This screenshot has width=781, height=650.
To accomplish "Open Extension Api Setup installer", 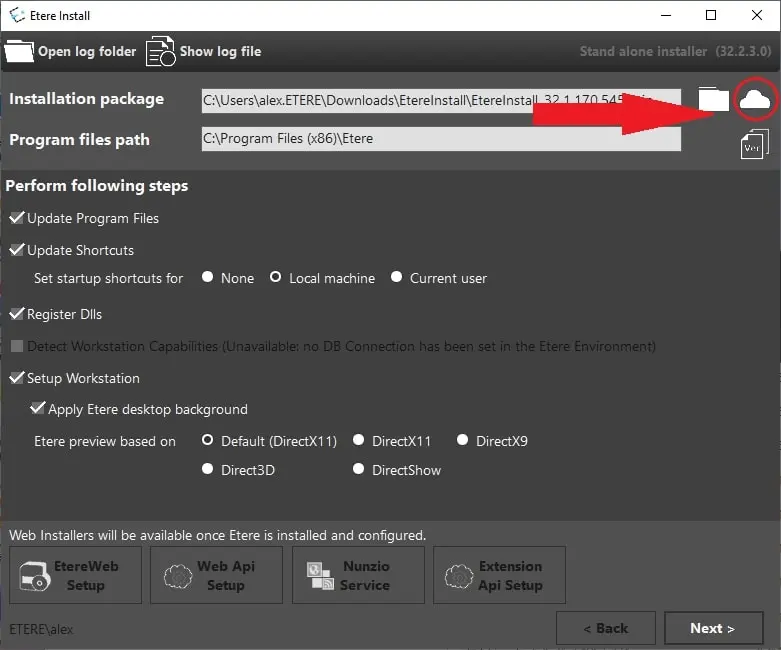I will [499, 575].
